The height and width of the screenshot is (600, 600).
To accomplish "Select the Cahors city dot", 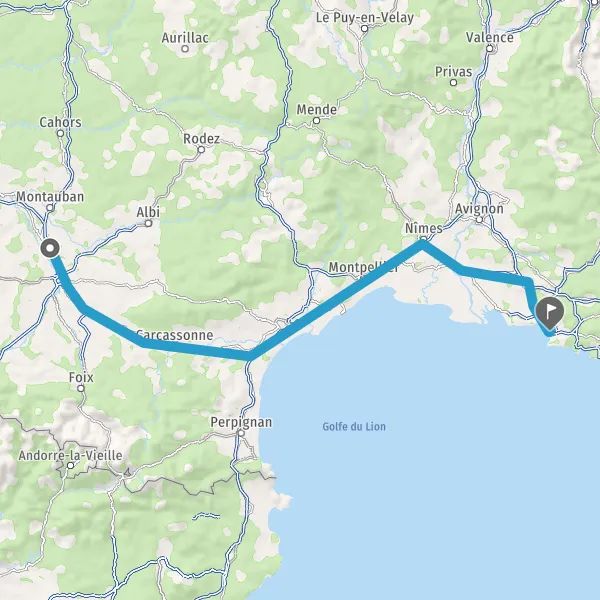I will pos(60,133).
